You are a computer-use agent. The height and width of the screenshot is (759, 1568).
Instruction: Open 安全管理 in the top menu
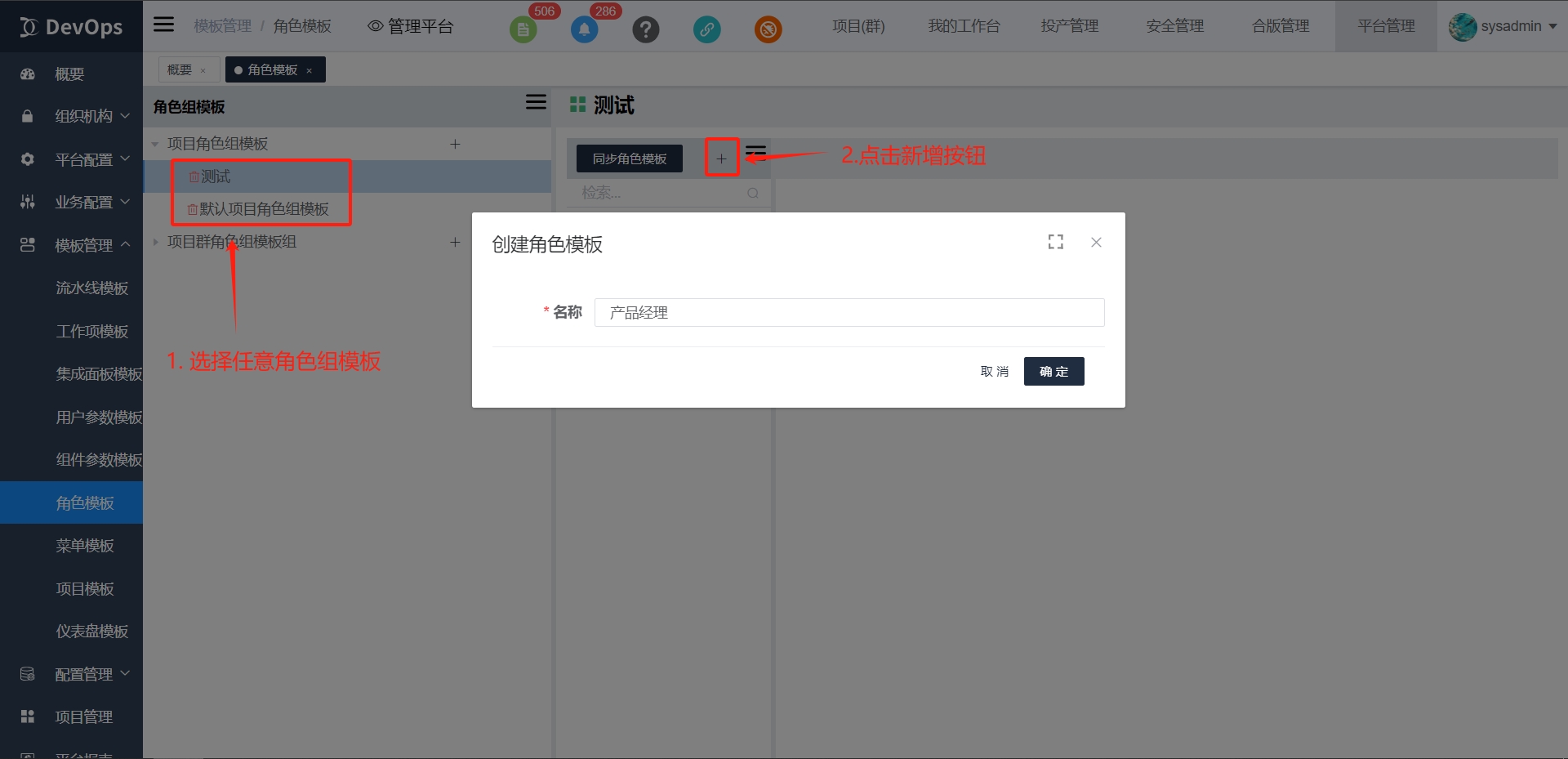click(1174, 26)
